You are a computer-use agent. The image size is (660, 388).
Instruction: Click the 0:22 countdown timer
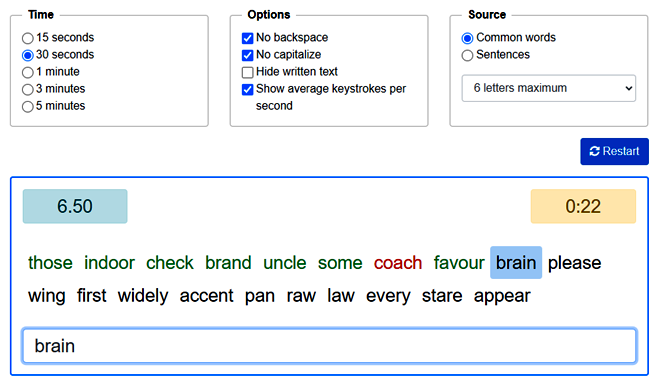pyautogui.click(x=583, y=206)
